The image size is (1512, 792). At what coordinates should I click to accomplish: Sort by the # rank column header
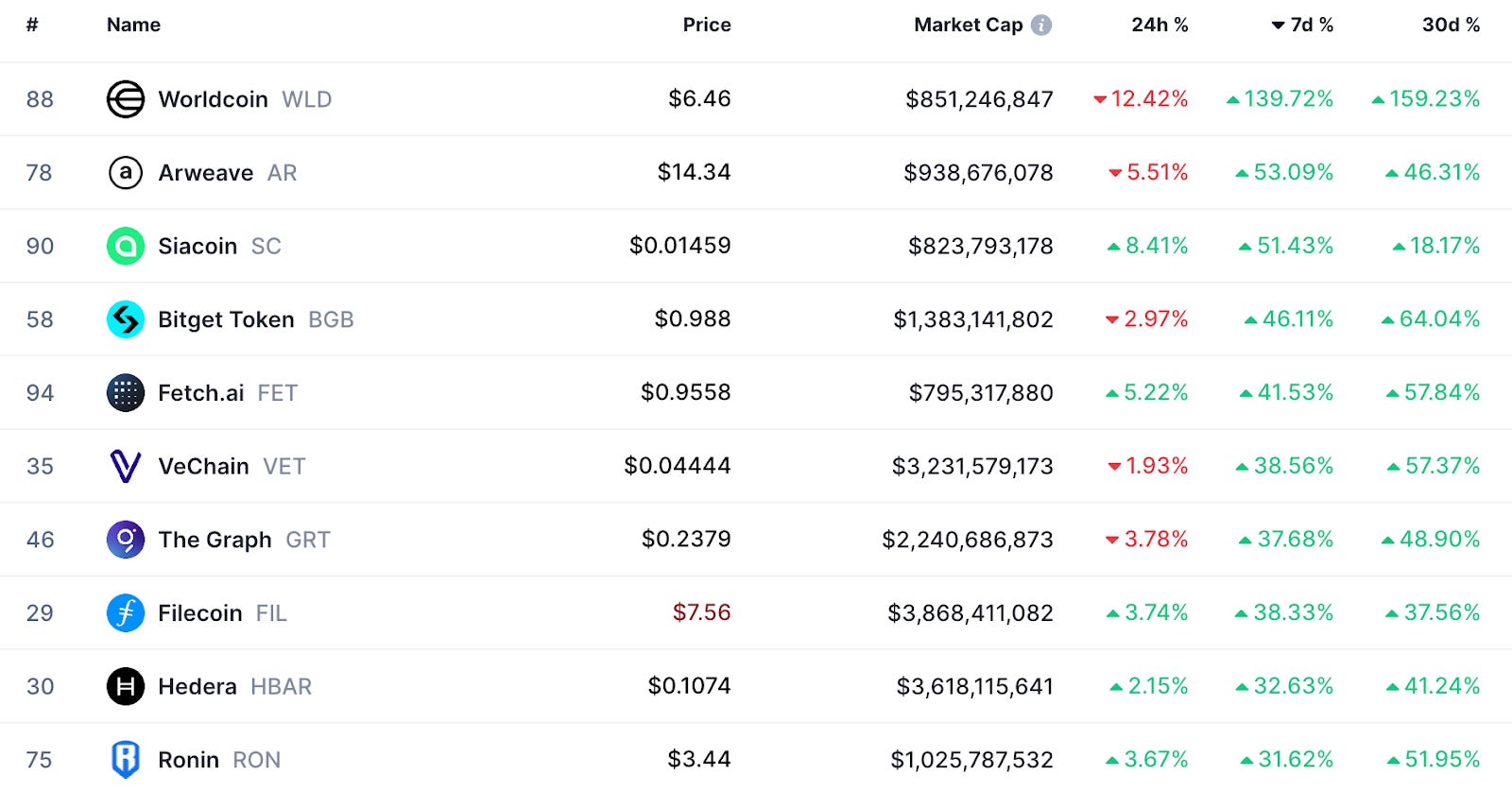pyautogui.click(x=32, y=25)
